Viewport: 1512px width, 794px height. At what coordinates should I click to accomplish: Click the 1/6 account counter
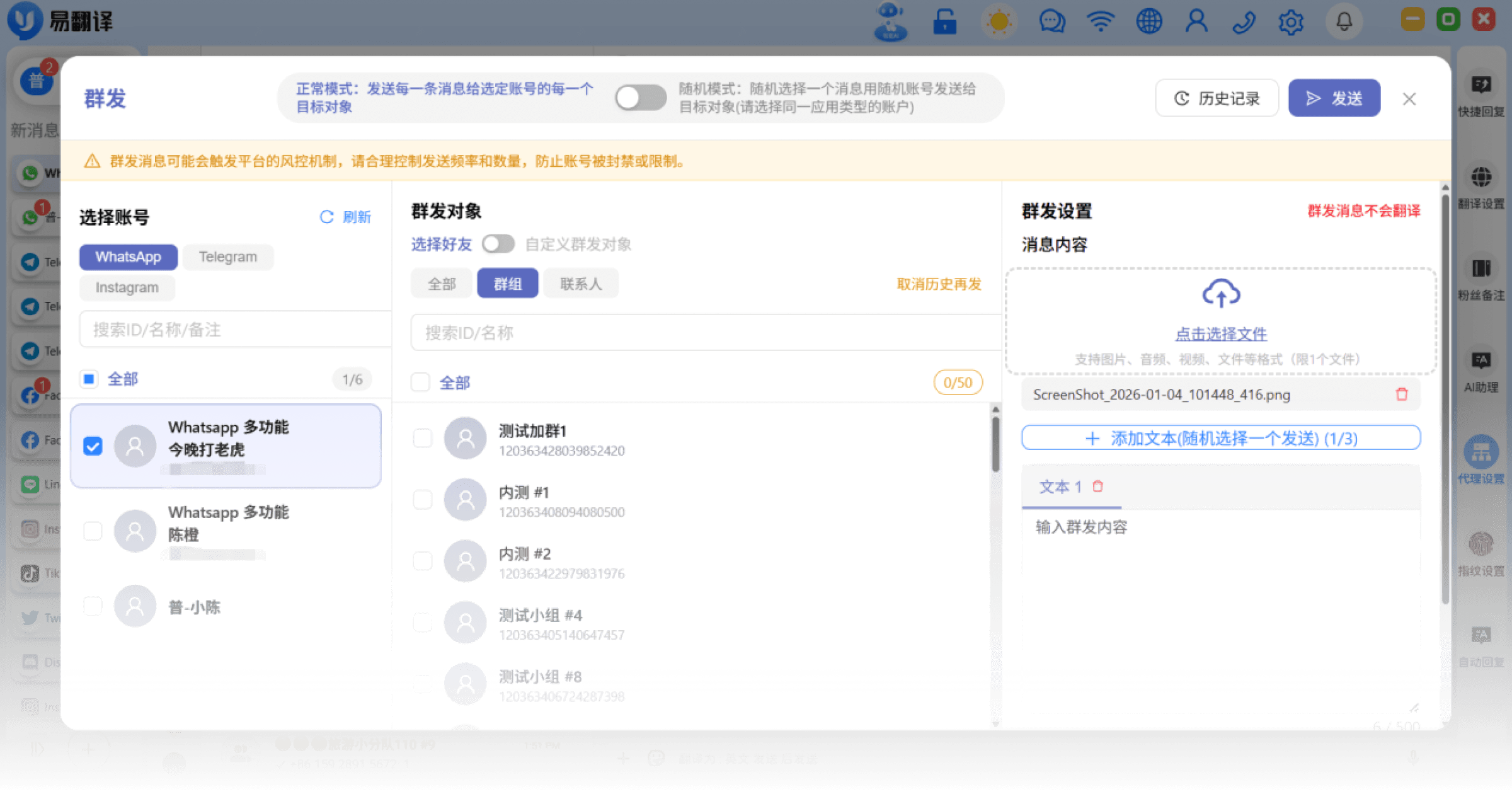point(352,379)
